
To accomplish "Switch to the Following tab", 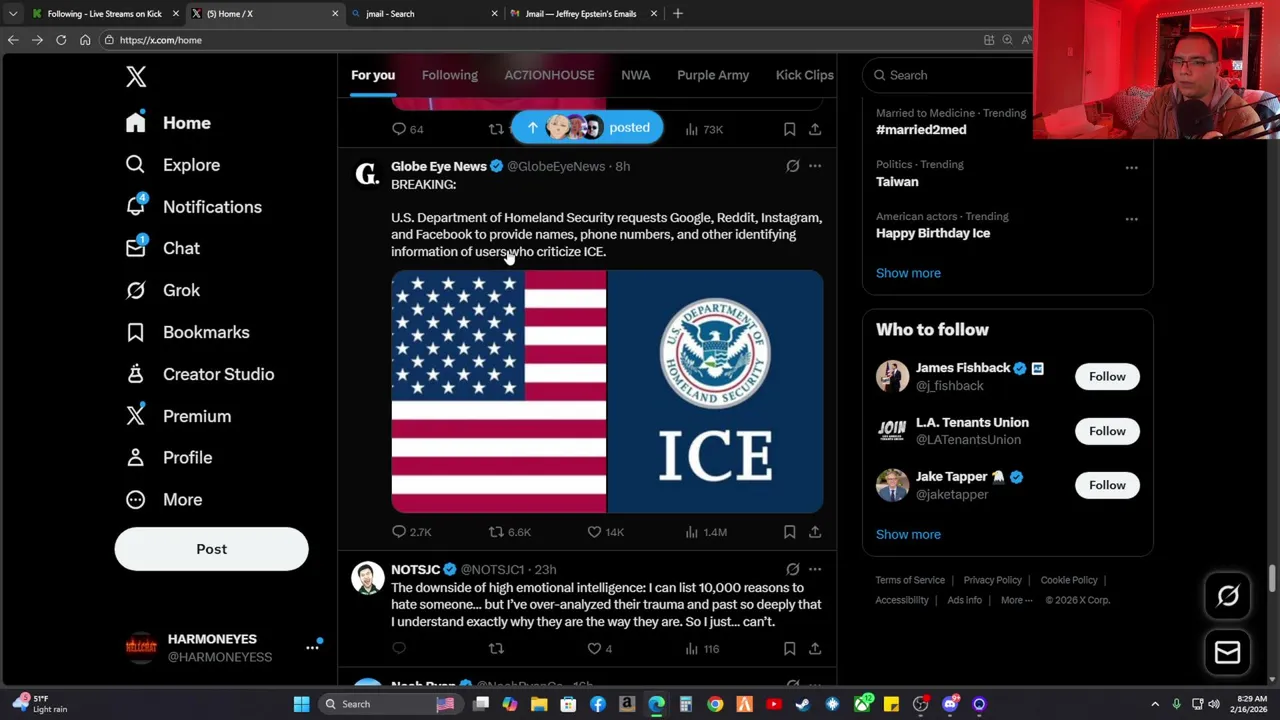I will pyautogui.click(x=449, y=75).
